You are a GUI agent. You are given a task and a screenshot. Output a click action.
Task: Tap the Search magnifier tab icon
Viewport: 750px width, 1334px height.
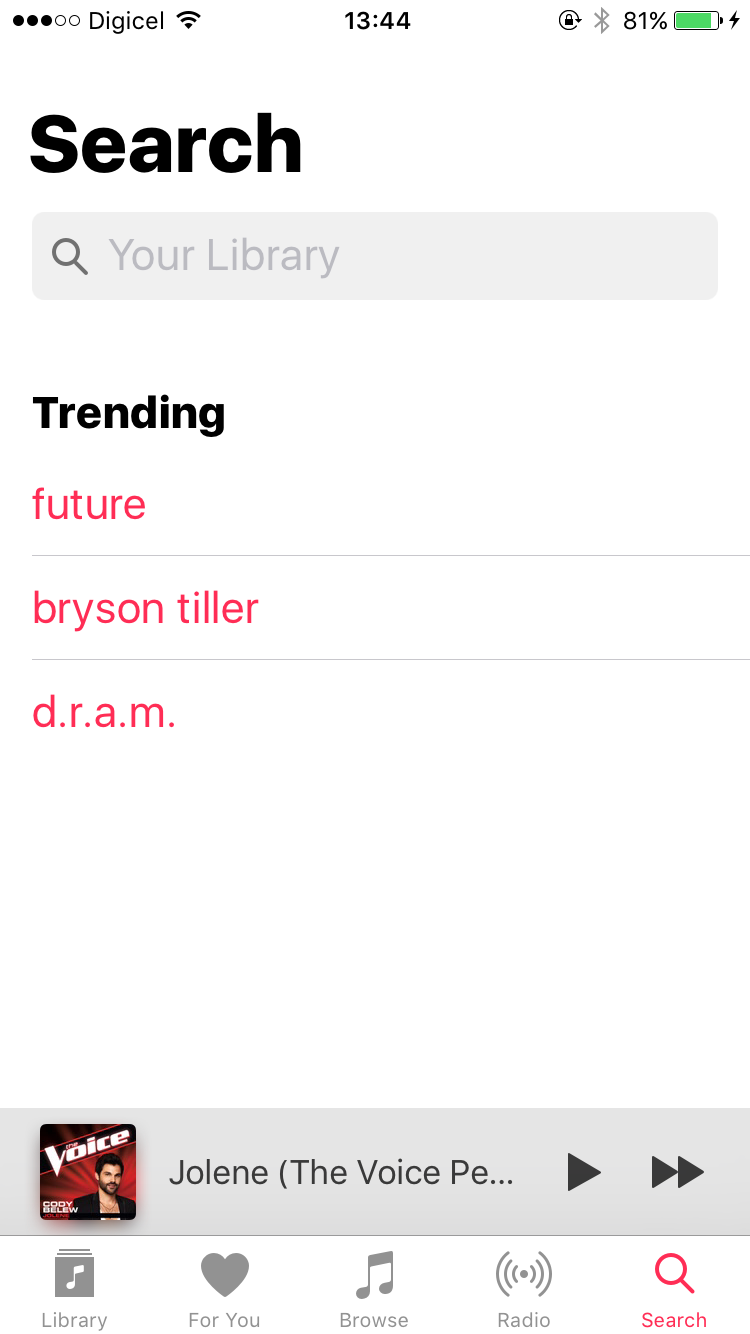[x=674, y=1275]
